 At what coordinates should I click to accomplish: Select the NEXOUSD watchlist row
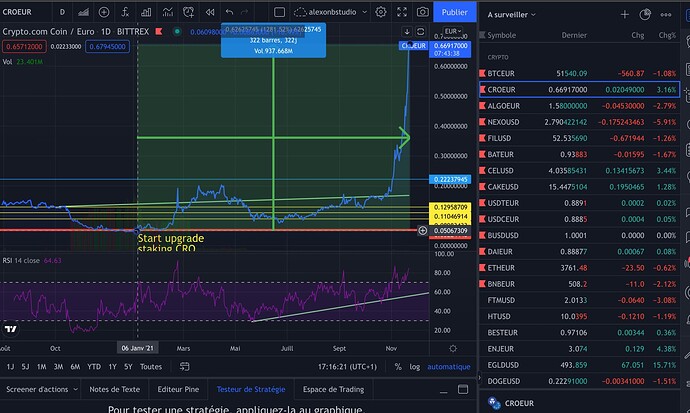click(579, 122)
